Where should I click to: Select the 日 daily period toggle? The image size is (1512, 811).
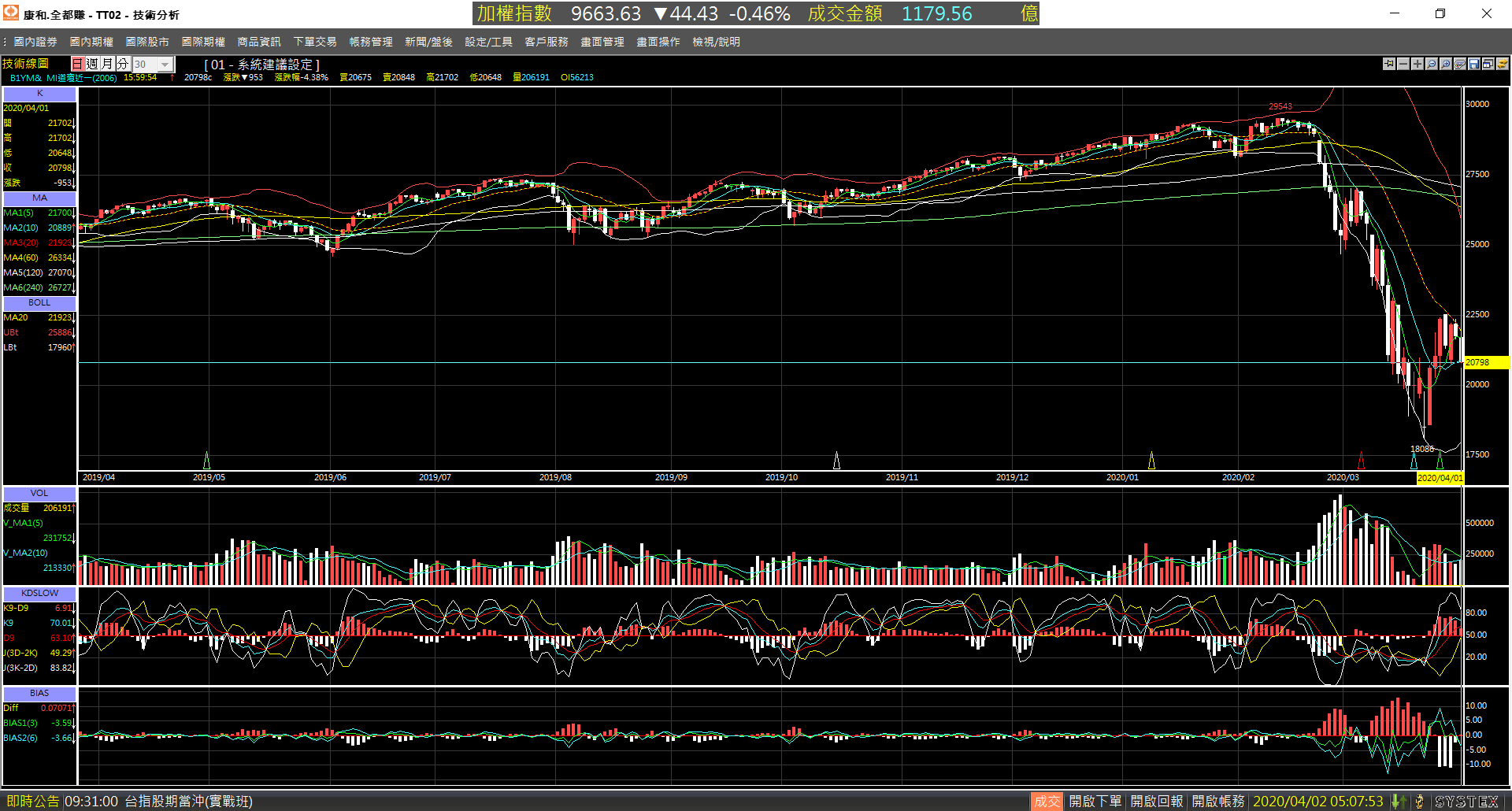tap(78, 64)
